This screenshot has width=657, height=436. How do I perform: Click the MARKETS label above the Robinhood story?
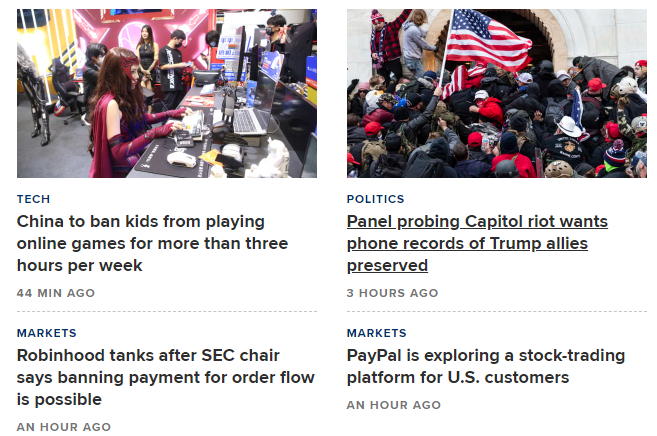point(46,333)
